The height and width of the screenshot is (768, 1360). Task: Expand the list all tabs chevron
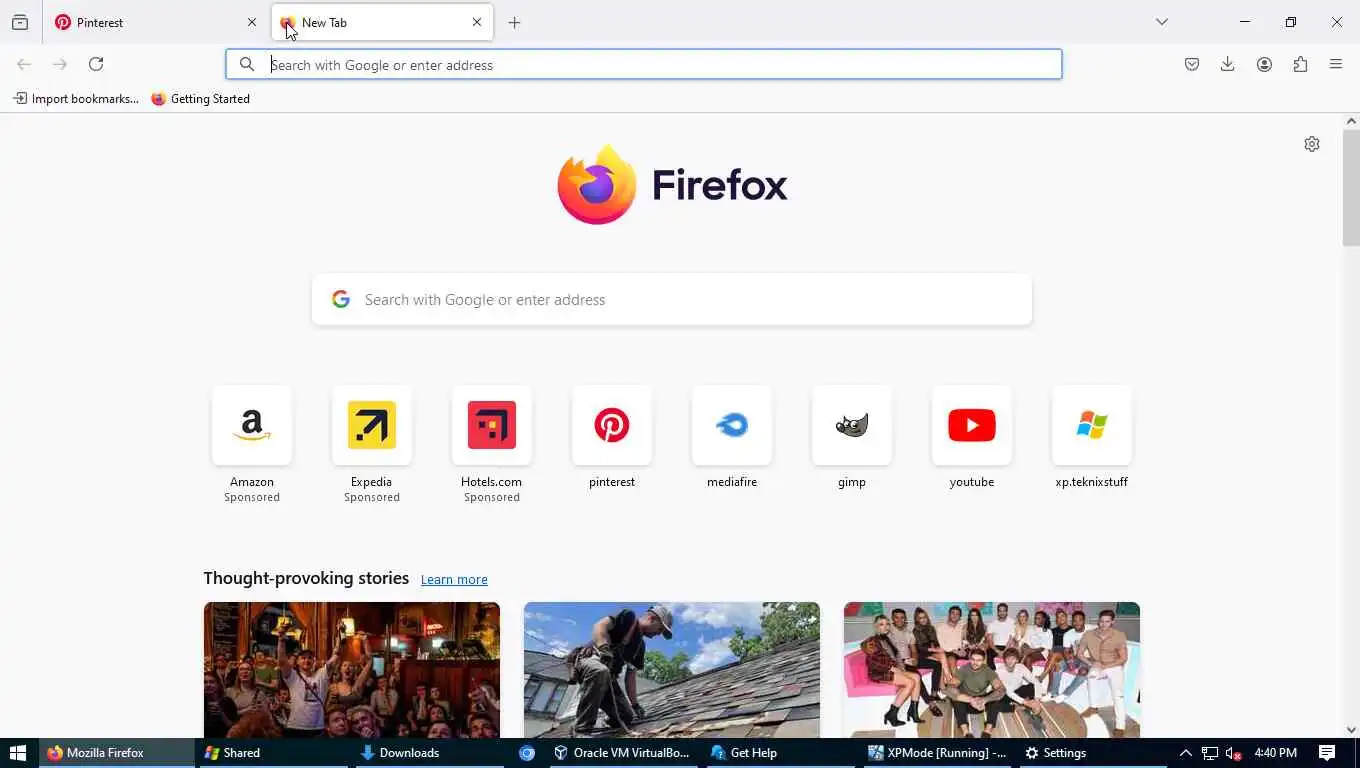point(1162,22)
